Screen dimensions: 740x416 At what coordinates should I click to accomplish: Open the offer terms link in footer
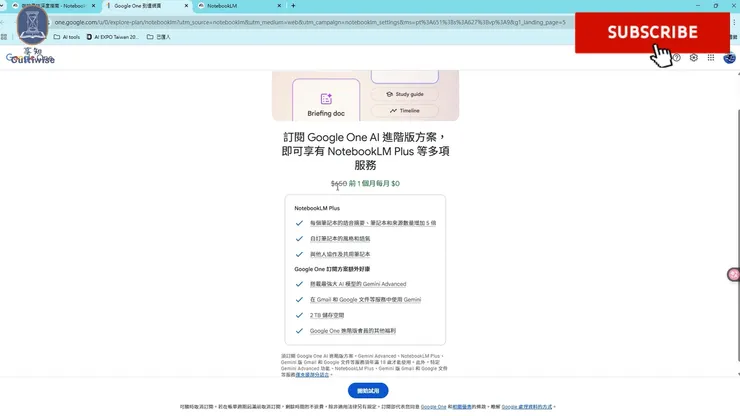462,407
